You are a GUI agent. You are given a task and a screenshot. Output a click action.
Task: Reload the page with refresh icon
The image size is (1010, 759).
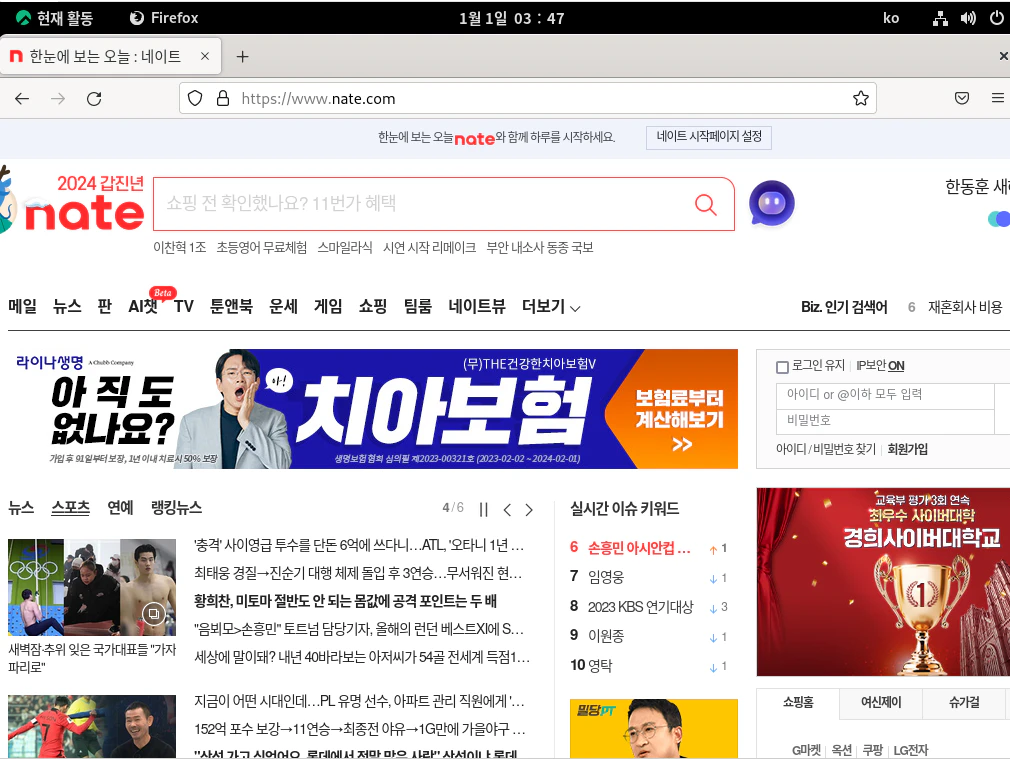(x=94, y=99)
